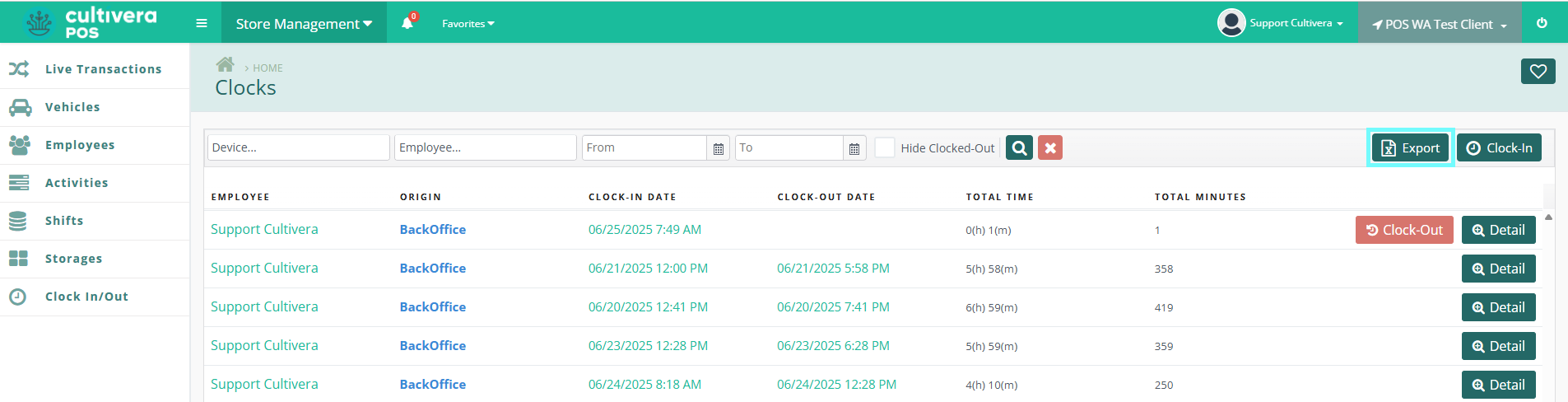The width and height of the screenshot is (1568, 402).
Task: Open Detail for the 06/24/2025 entry
Action: pos(1498,385)
